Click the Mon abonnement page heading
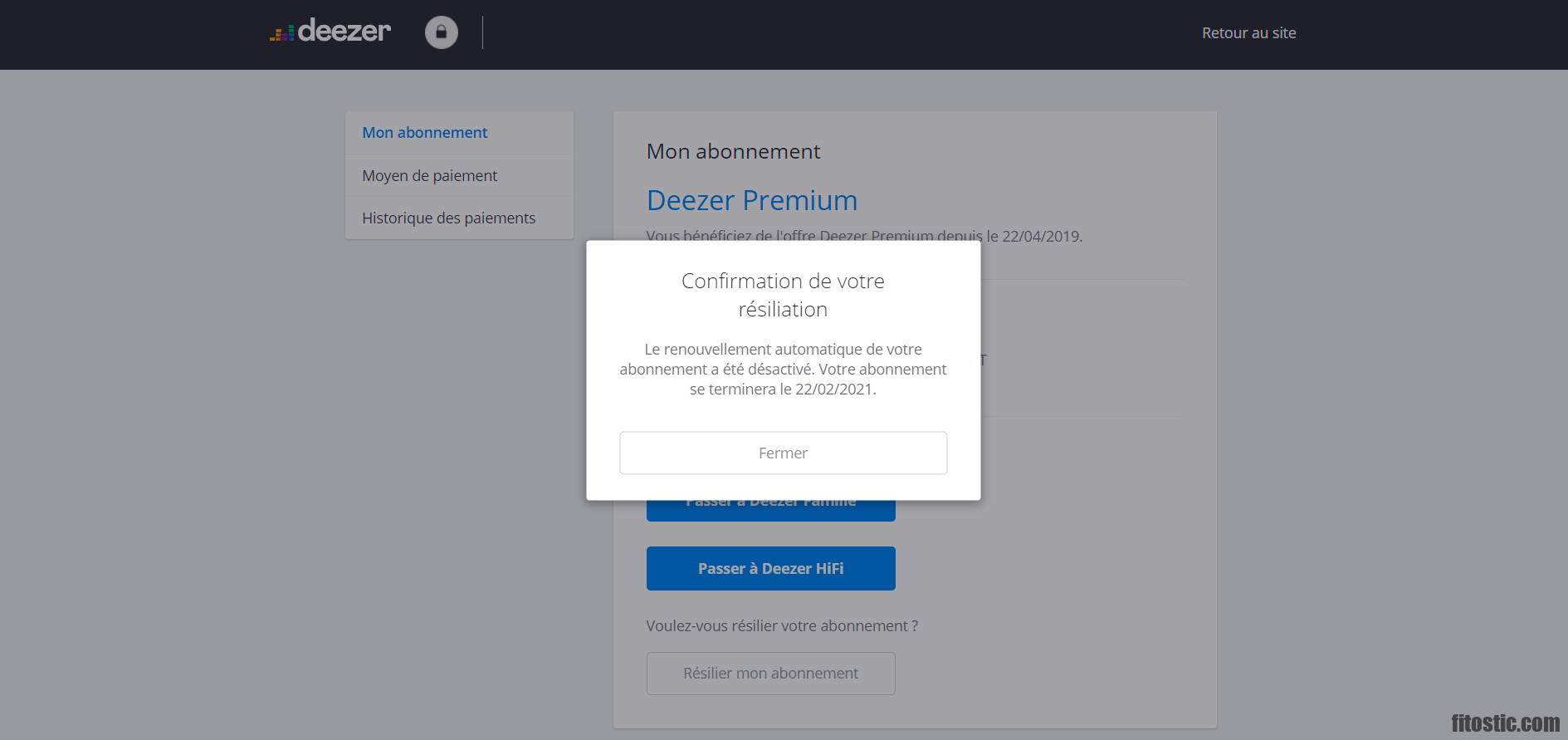This screenshot has height=740, width=1568. pyautogui.click(x=733, y=151)
